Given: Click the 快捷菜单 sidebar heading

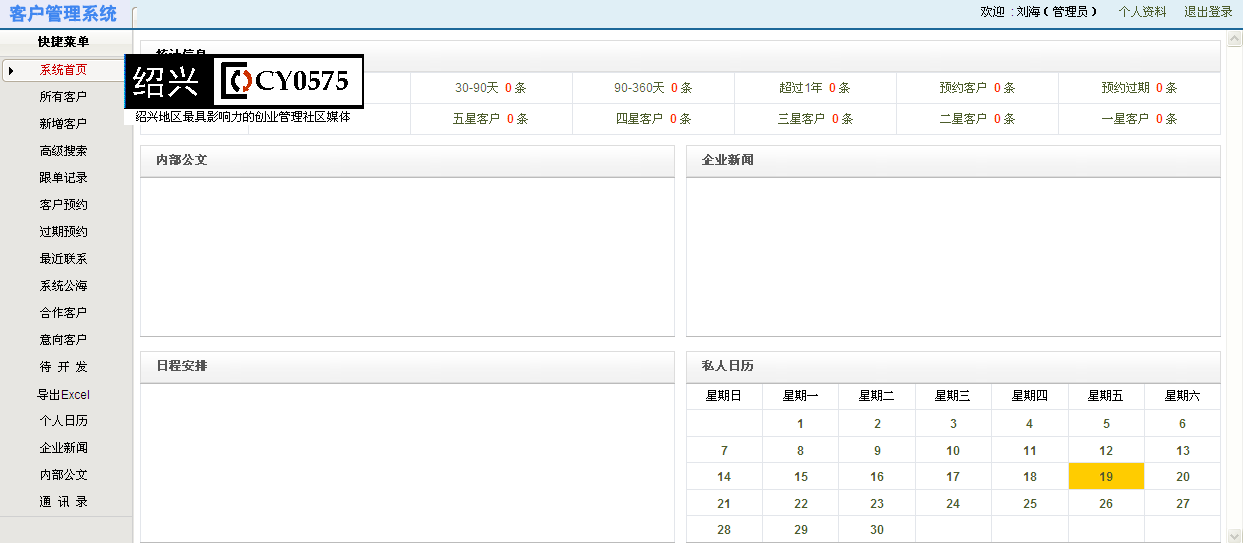Looking at the screenshot, I should [x=63, y=42].
